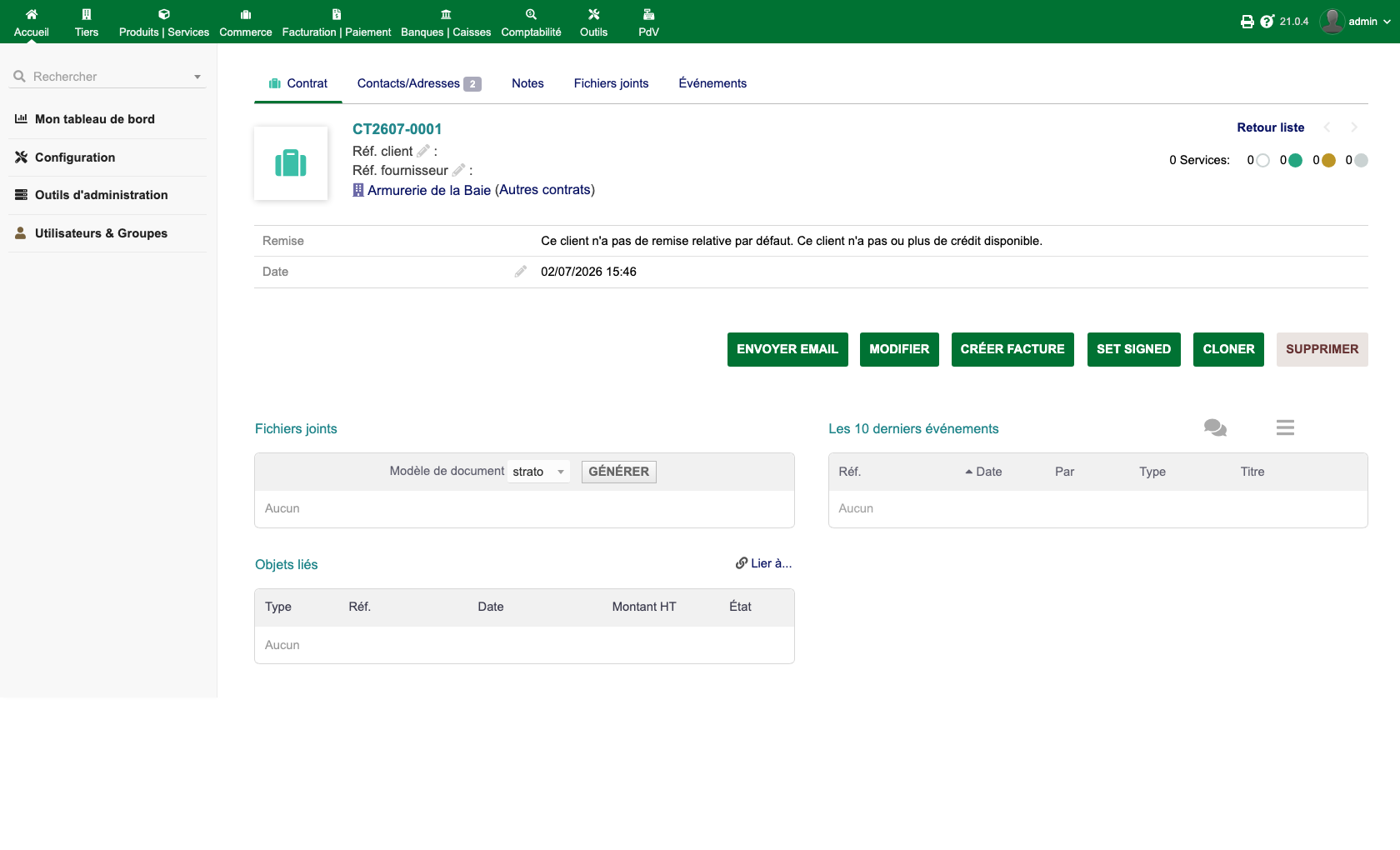Click the Type column header in events
This screenshot has width=1400, height=850.
[x=1152, y=472]
